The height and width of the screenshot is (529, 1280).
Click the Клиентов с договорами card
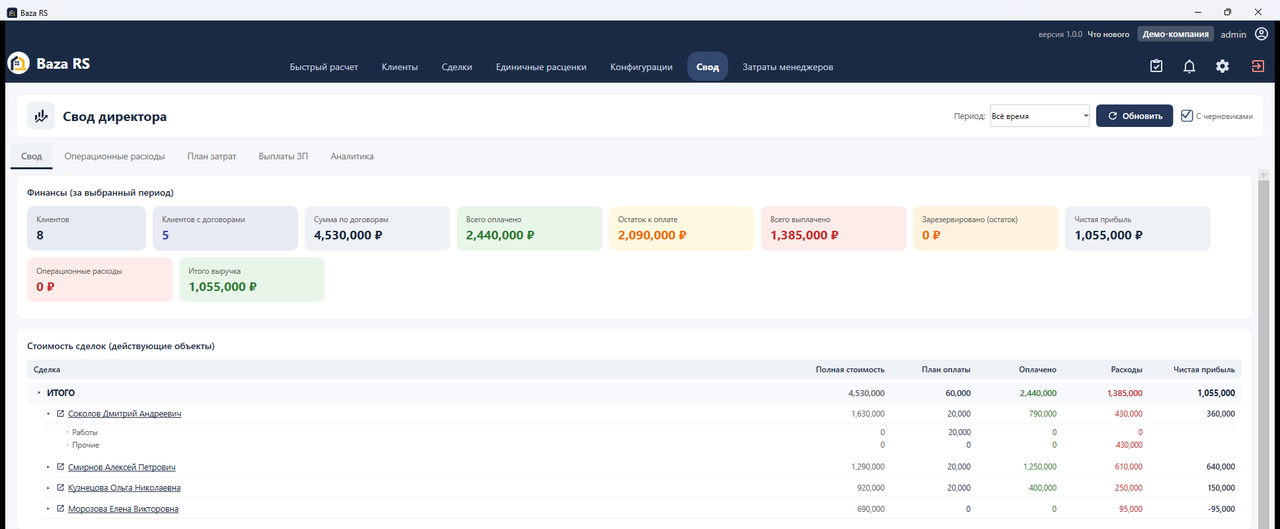(225, 228)
